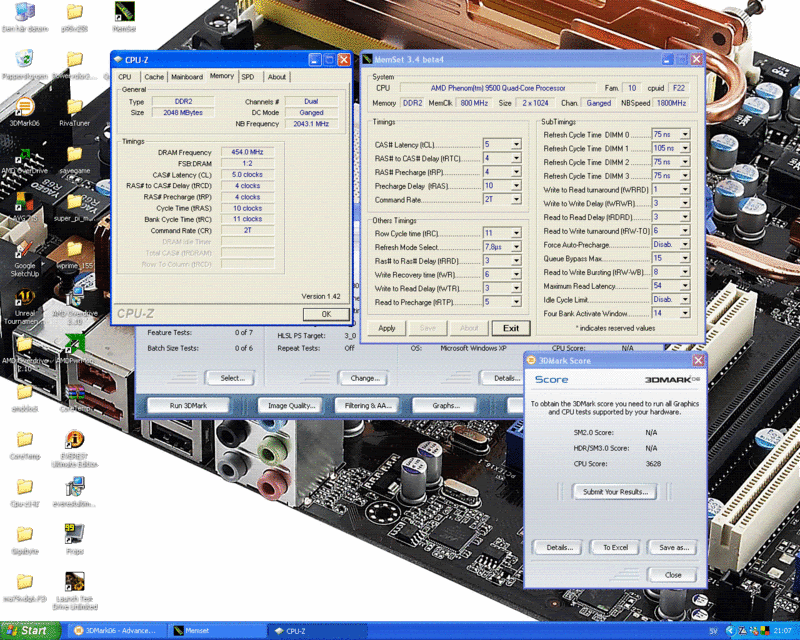Open the Force Auto-Precharge dropdown
800x640 pixels.
pyautogui.click(x=685, y=244)
